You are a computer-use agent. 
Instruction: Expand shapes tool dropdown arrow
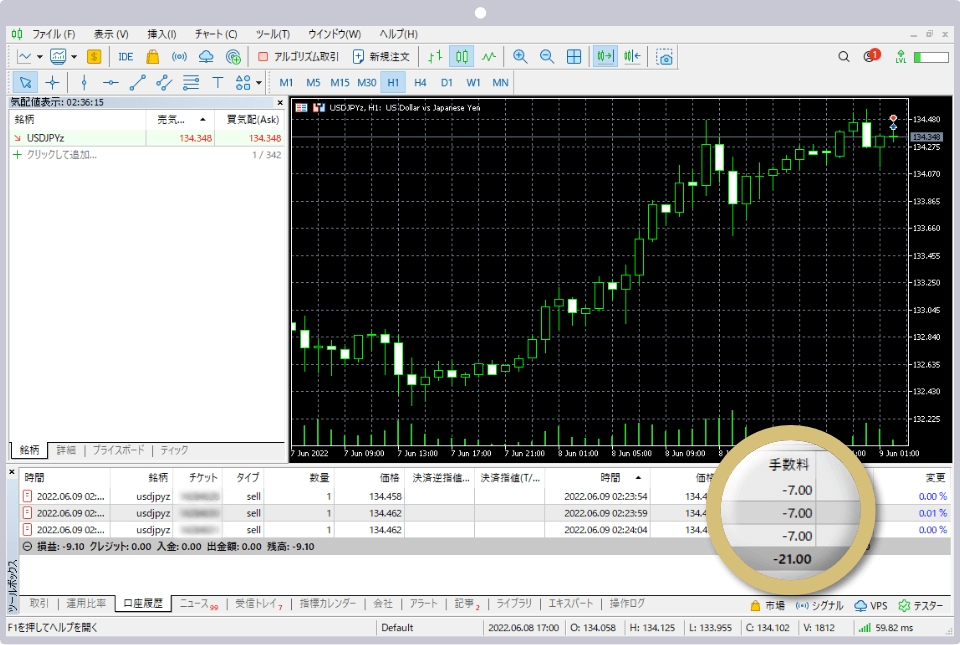[x=259, y=83]
